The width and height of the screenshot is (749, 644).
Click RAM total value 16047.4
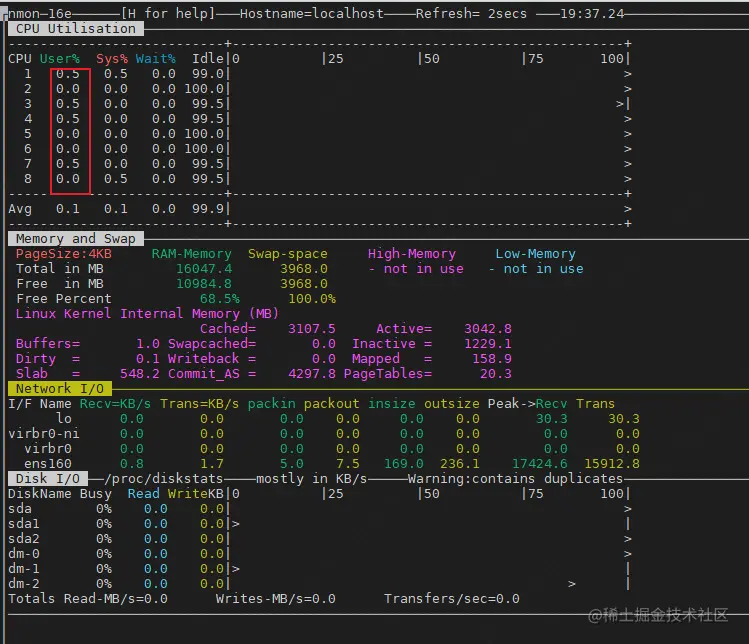(x=204, y=268)
